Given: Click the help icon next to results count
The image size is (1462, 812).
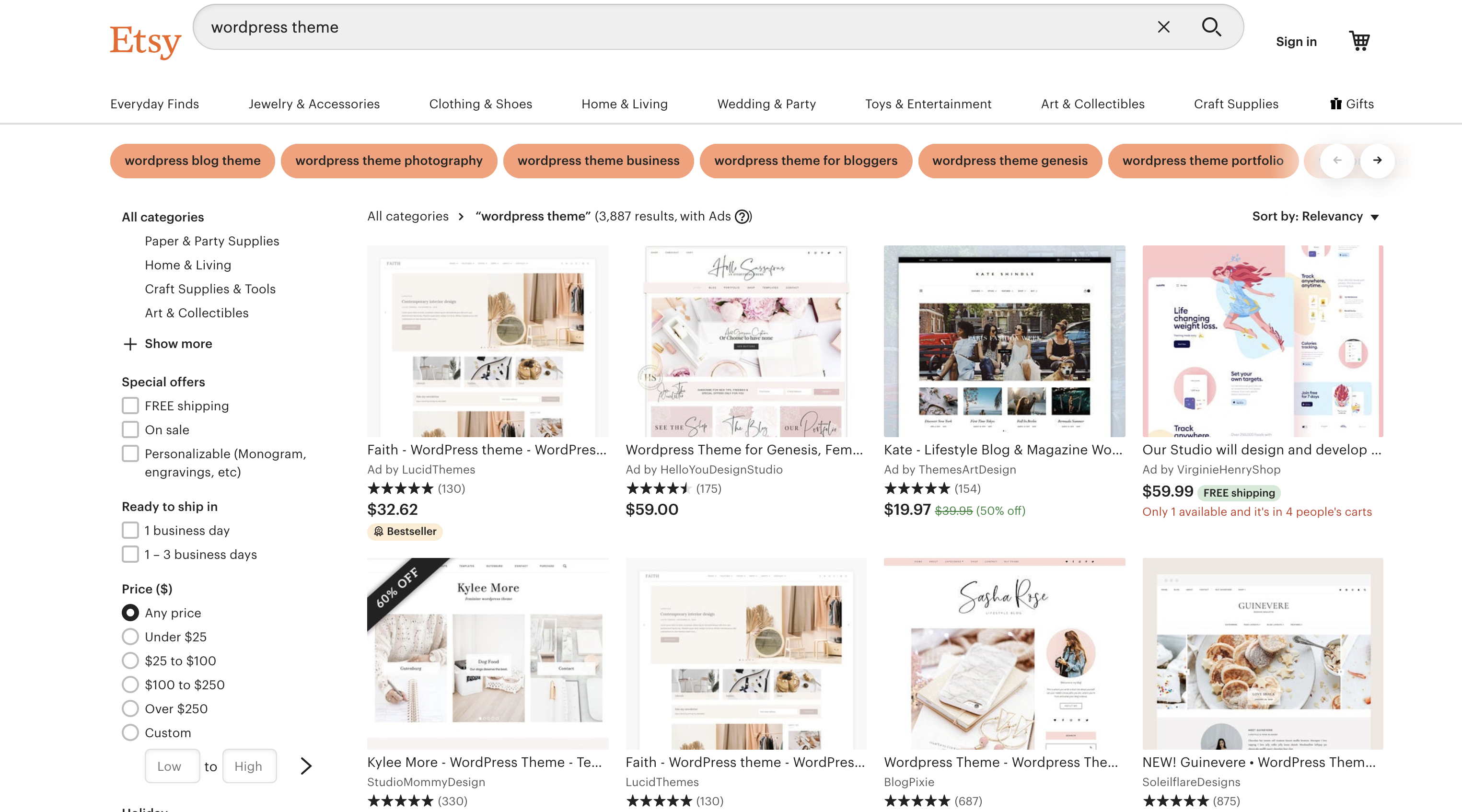Looking at the screenshot, I should pyautogui.click(x=742, y=217).
